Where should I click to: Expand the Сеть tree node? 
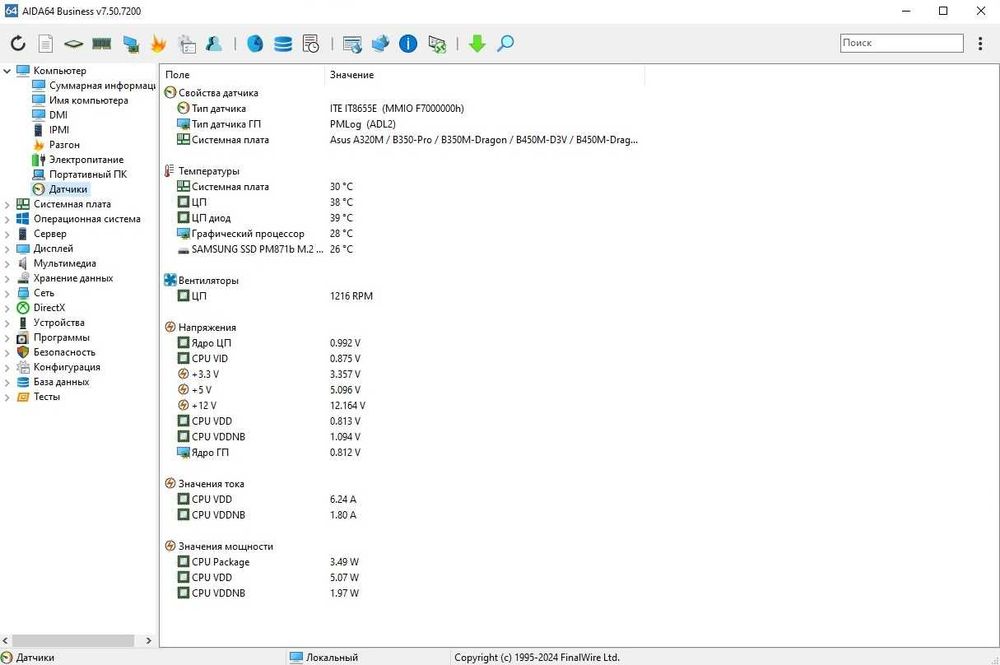[7, 293]
